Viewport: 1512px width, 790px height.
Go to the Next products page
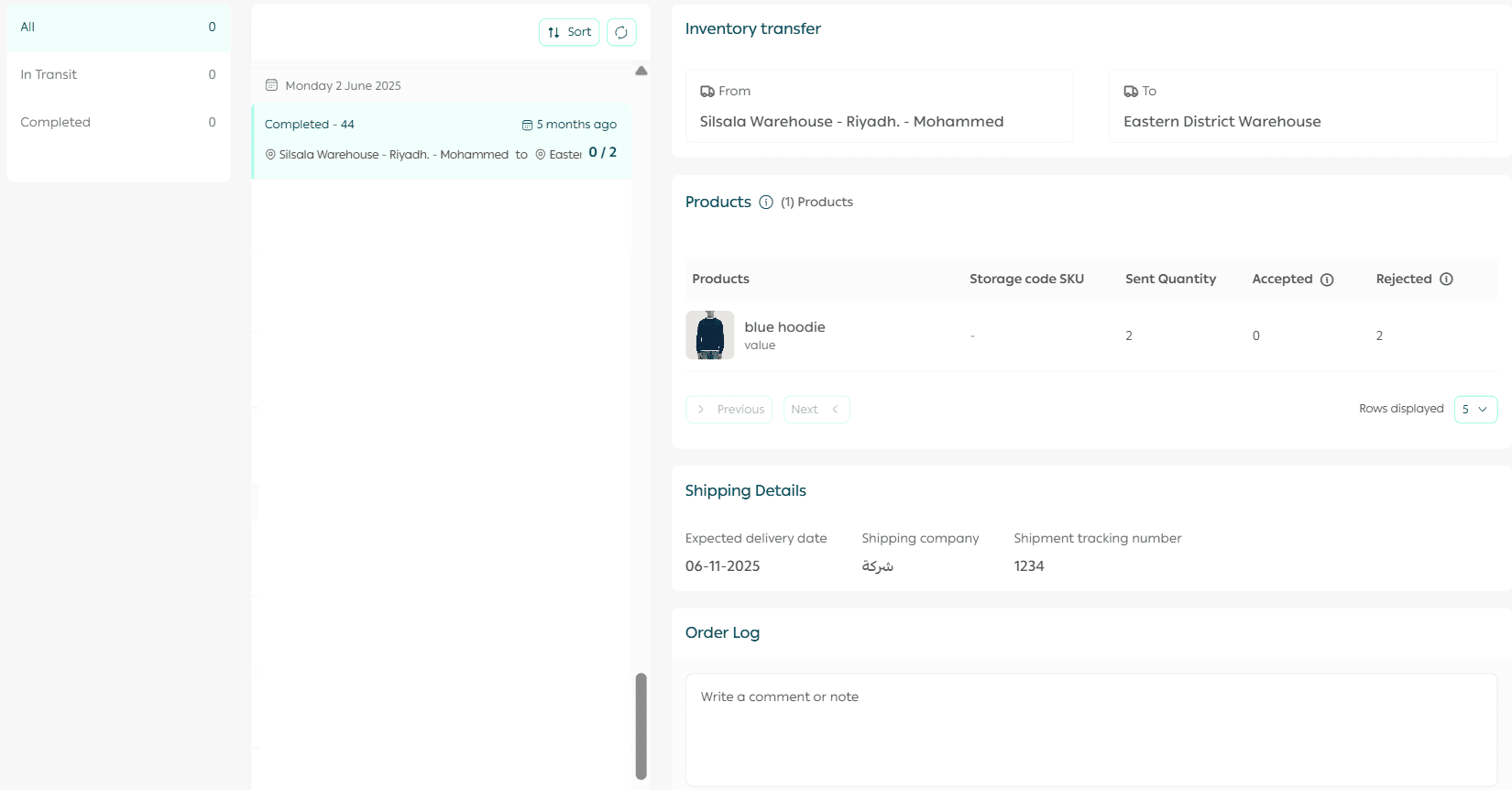(816, 410)
